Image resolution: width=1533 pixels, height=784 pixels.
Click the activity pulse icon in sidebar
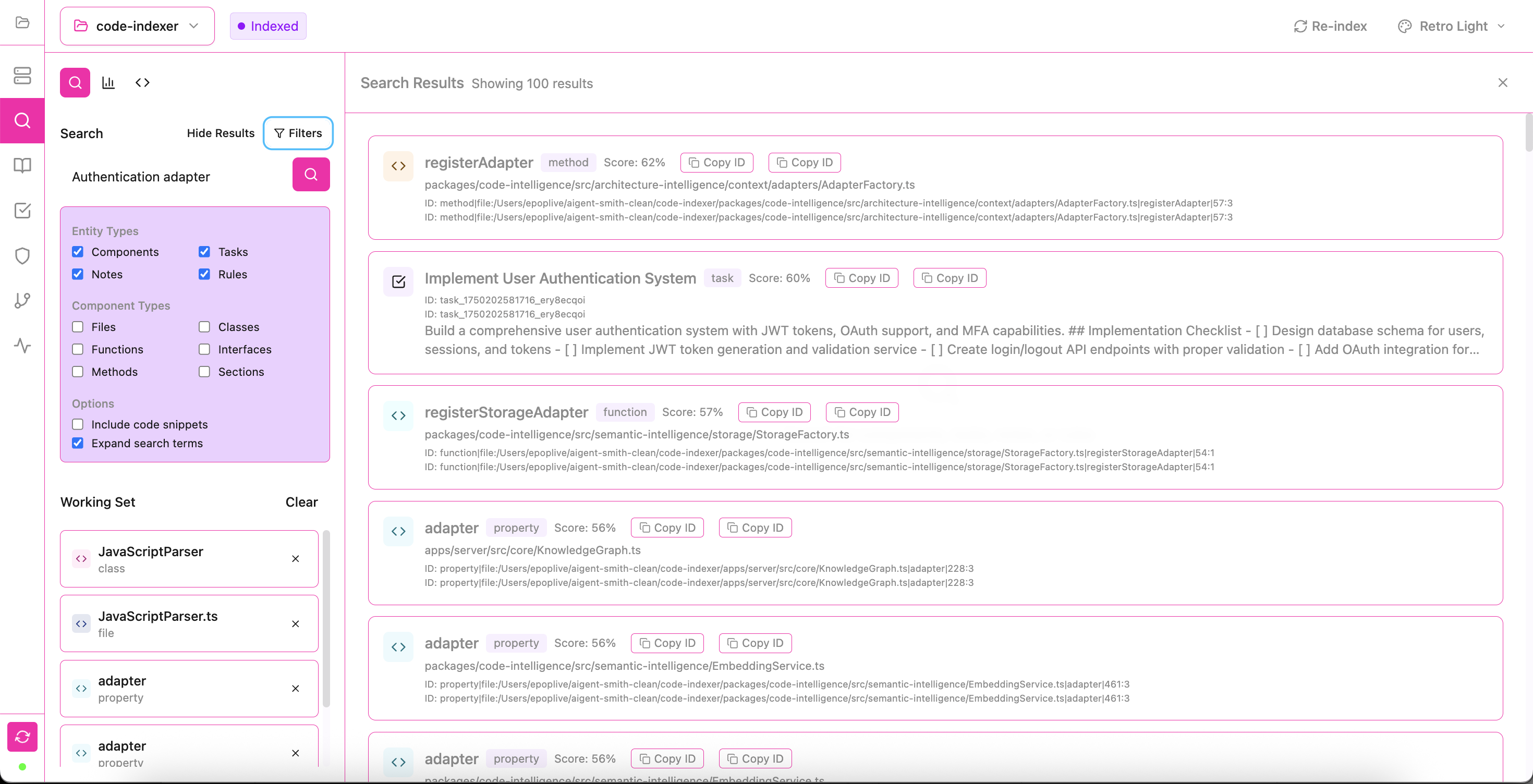[22, 346]
